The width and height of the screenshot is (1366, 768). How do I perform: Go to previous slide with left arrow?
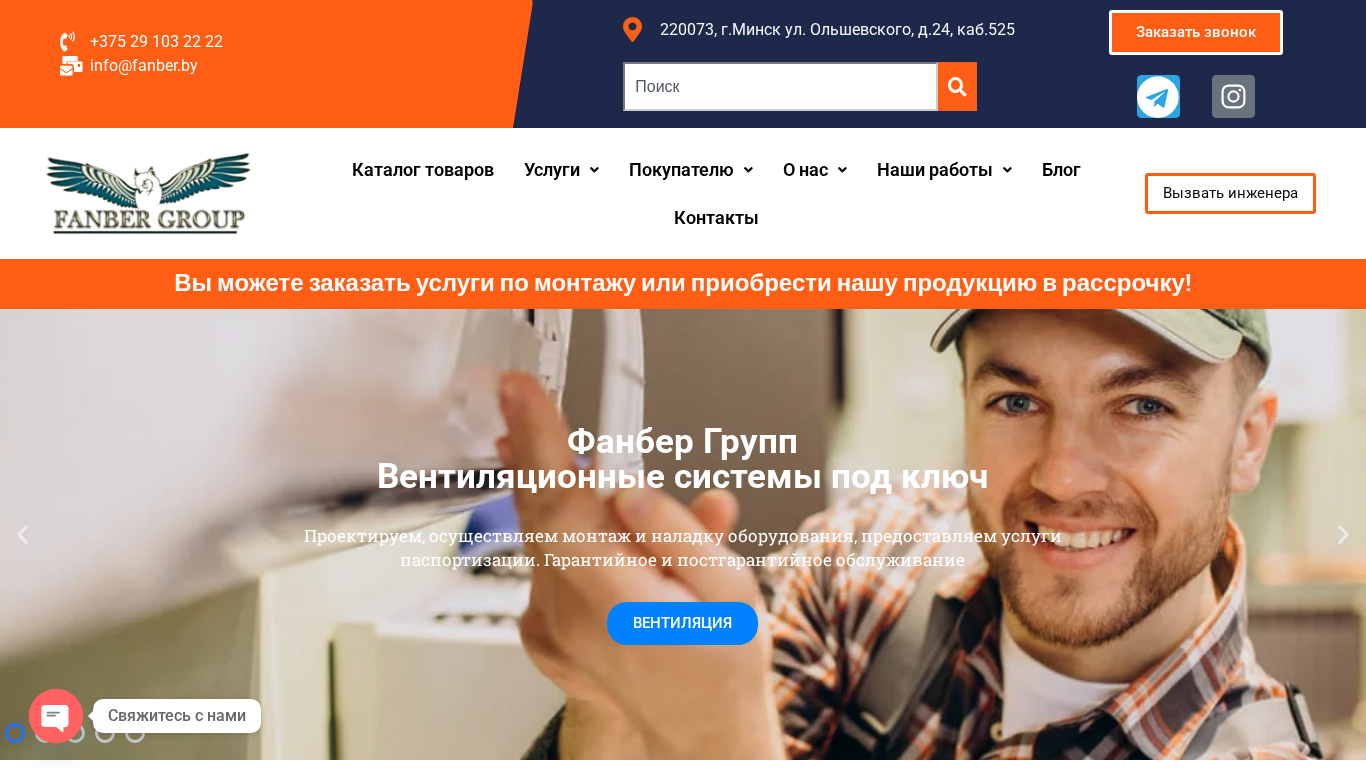(x=22, y=535)
